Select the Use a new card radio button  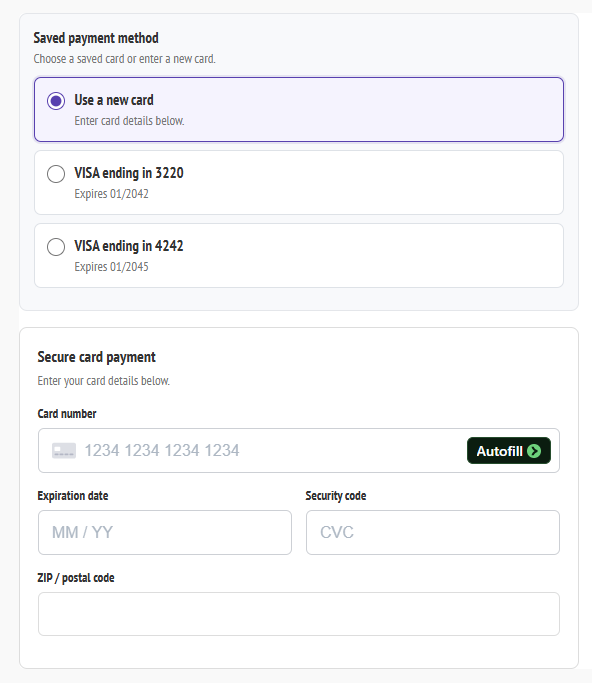pos(56,101)
